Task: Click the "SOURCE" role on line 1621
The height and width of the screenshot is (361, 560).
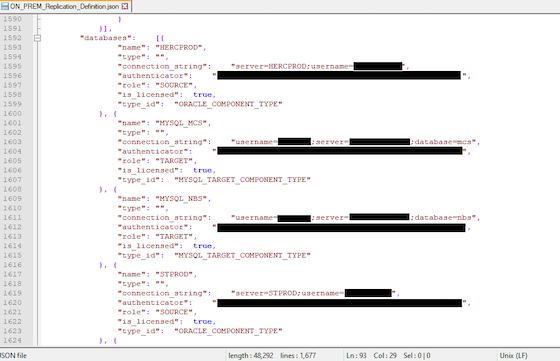Action: [174, 312]
